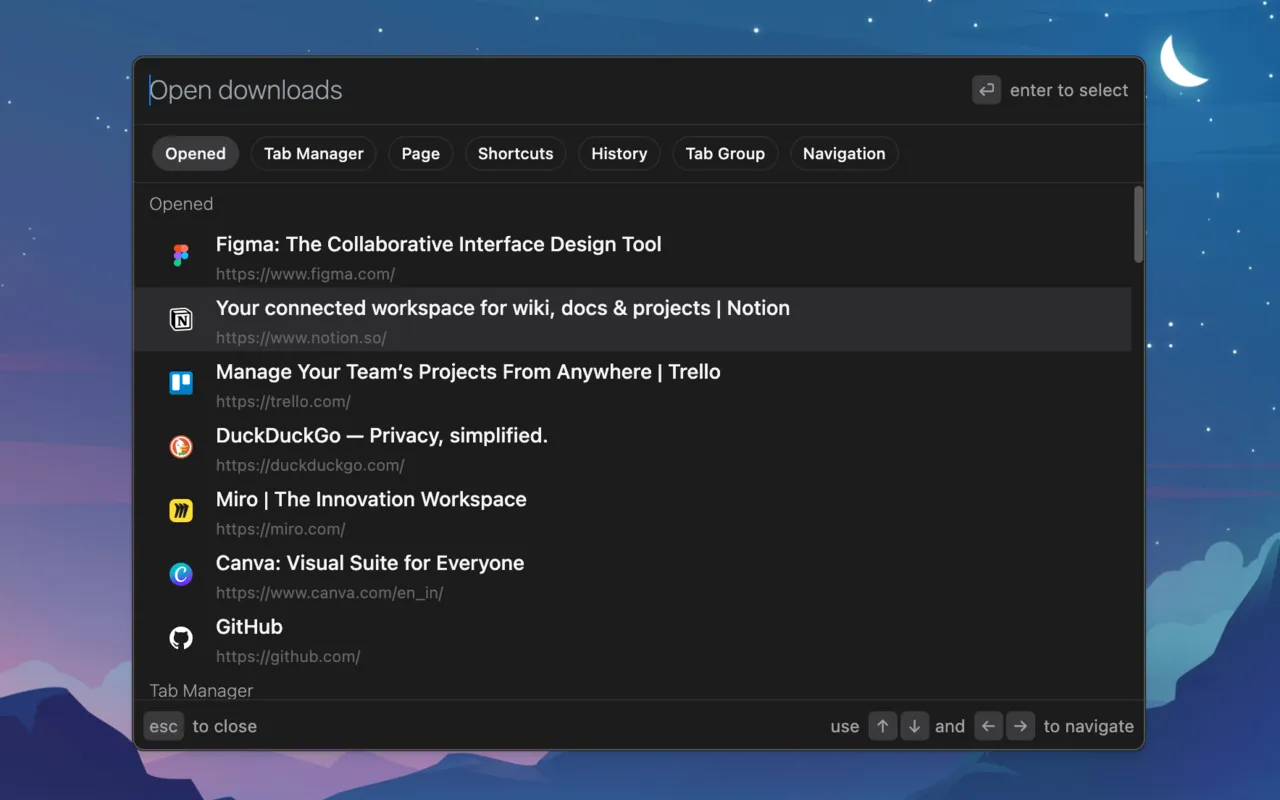Click the yellow Miro icon
Screen dimensions: 1280x800
(x=181, y=511)
